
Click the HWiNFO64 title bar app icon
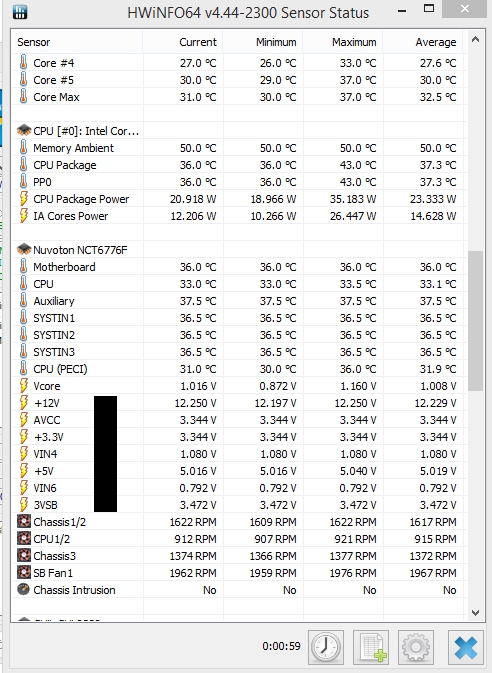click(20, 12)
